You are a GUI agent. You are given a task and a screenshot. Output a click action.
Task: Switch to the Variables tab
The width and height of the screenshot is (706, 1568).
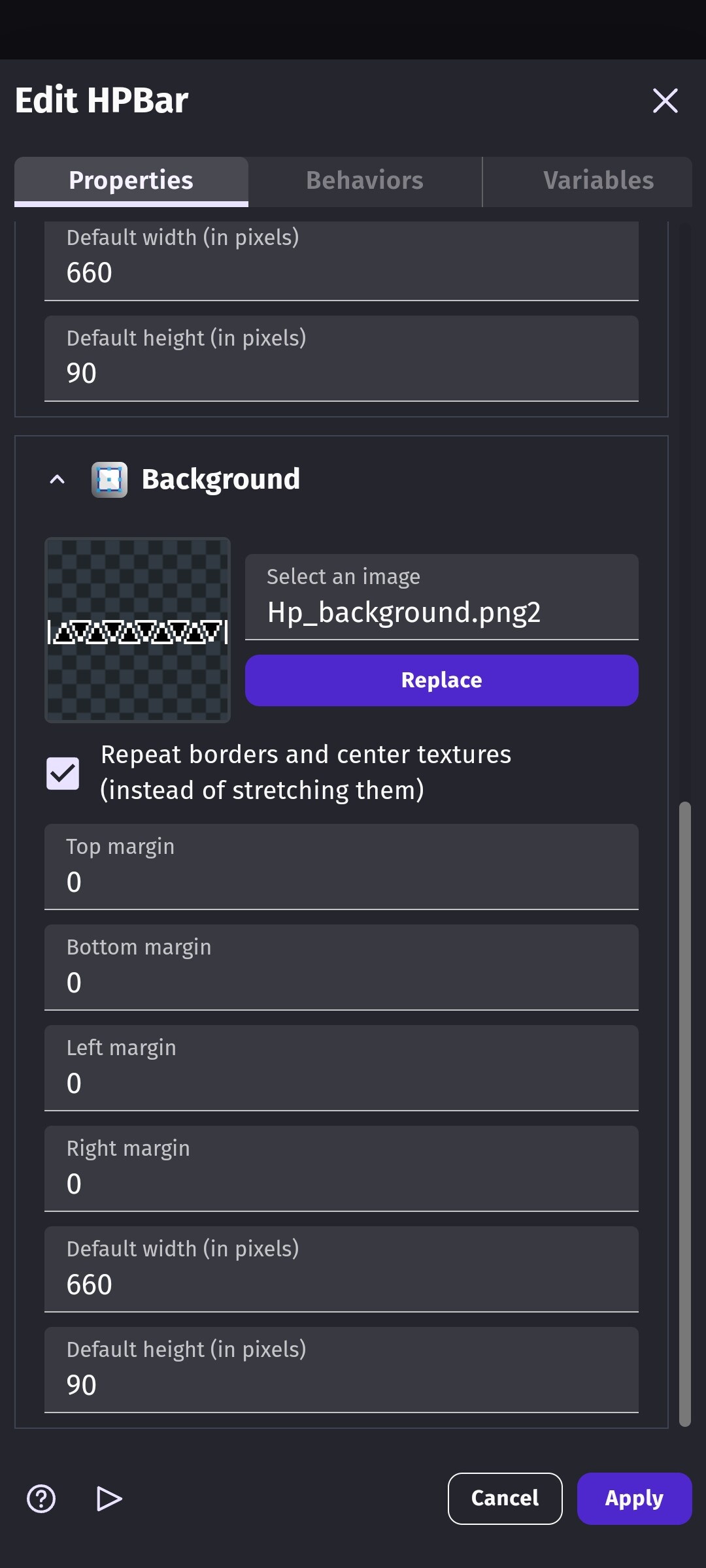pyautogui.click(x=598, y=181)
